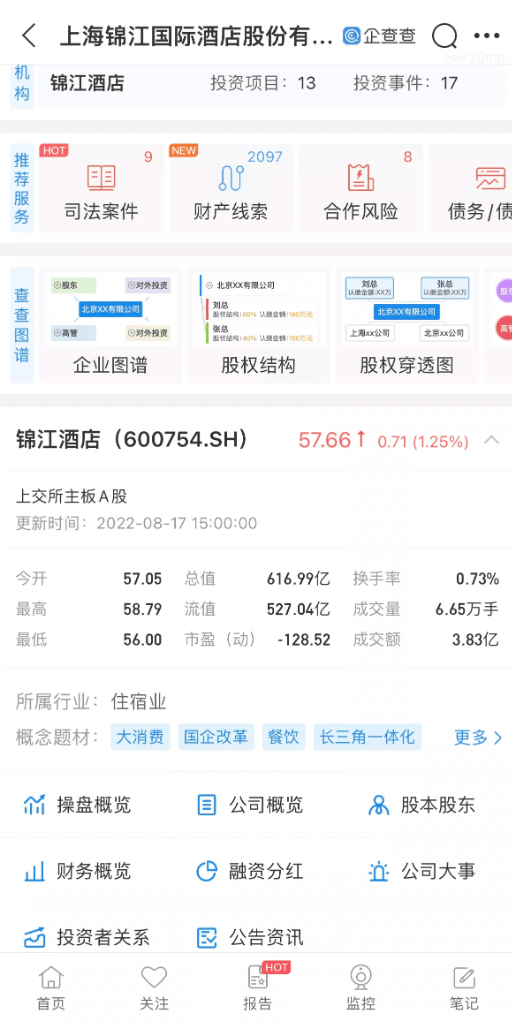Select the 国企改革 concept tag
This screenshot has width=512, height=1024.
tap(216, 737)
